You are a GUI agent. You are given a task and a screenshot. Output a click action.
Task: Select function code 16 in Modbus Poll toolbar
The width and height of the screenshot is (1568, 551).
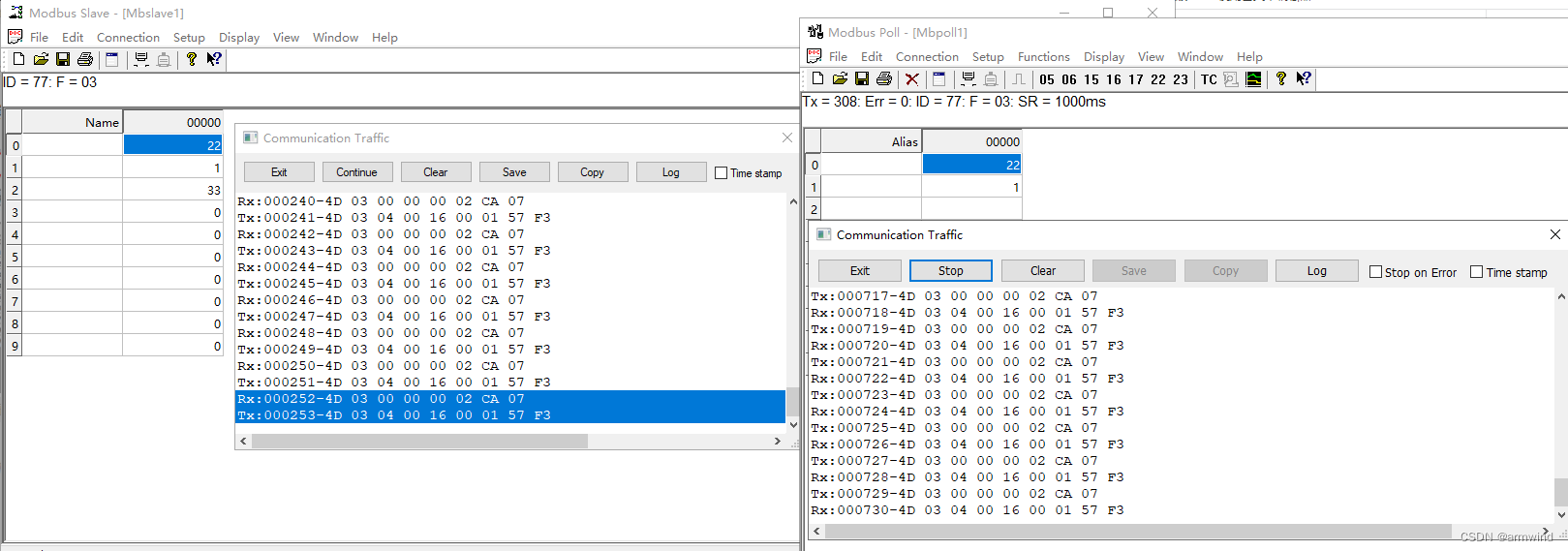pos(1114,79)
